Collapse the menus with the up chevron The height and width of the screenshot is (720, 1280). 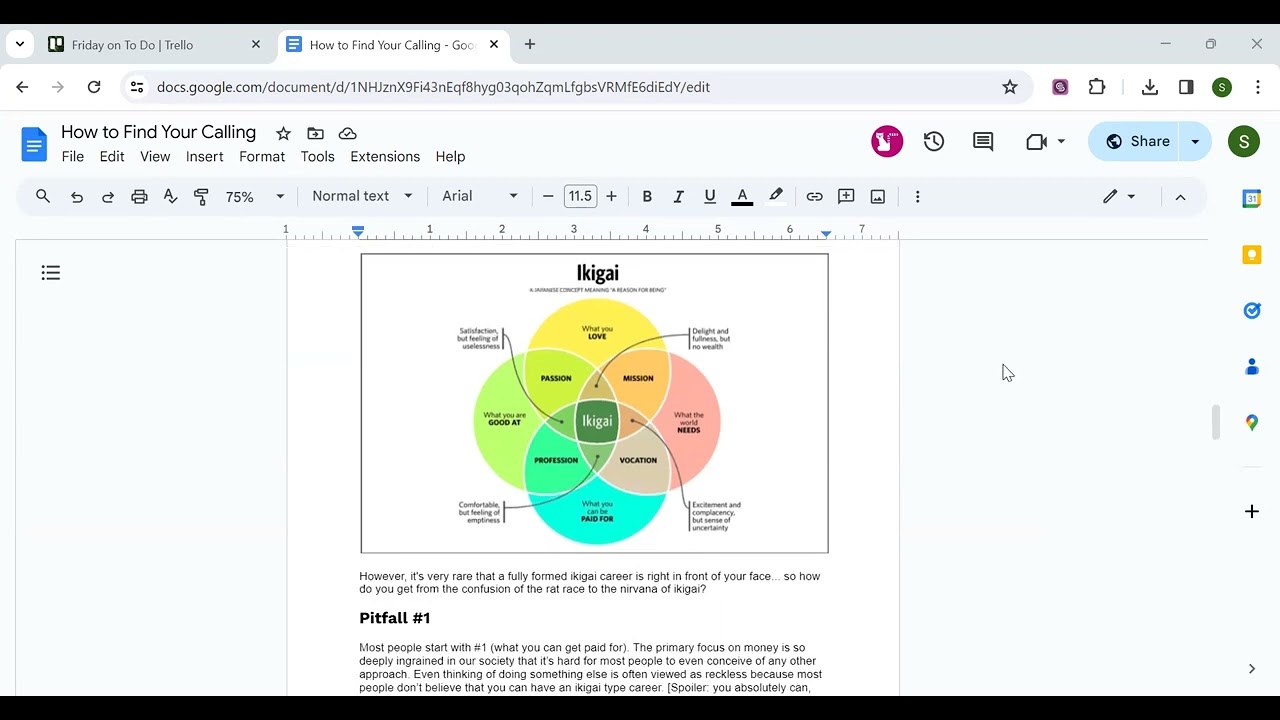tap(1180, 197)
